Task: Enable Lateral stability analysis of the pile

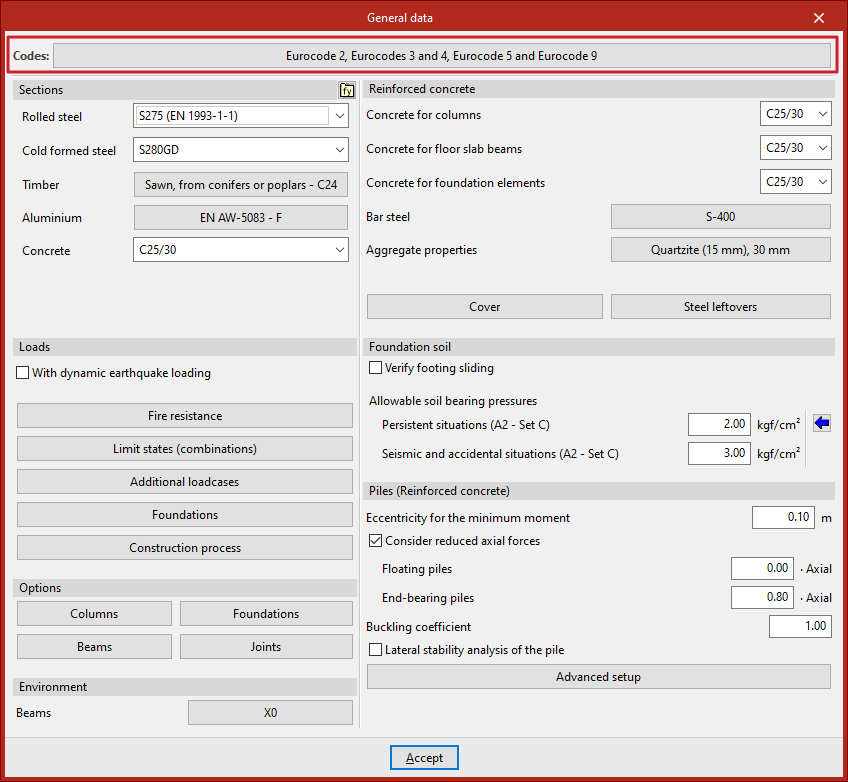Action: tap(376, 650)
